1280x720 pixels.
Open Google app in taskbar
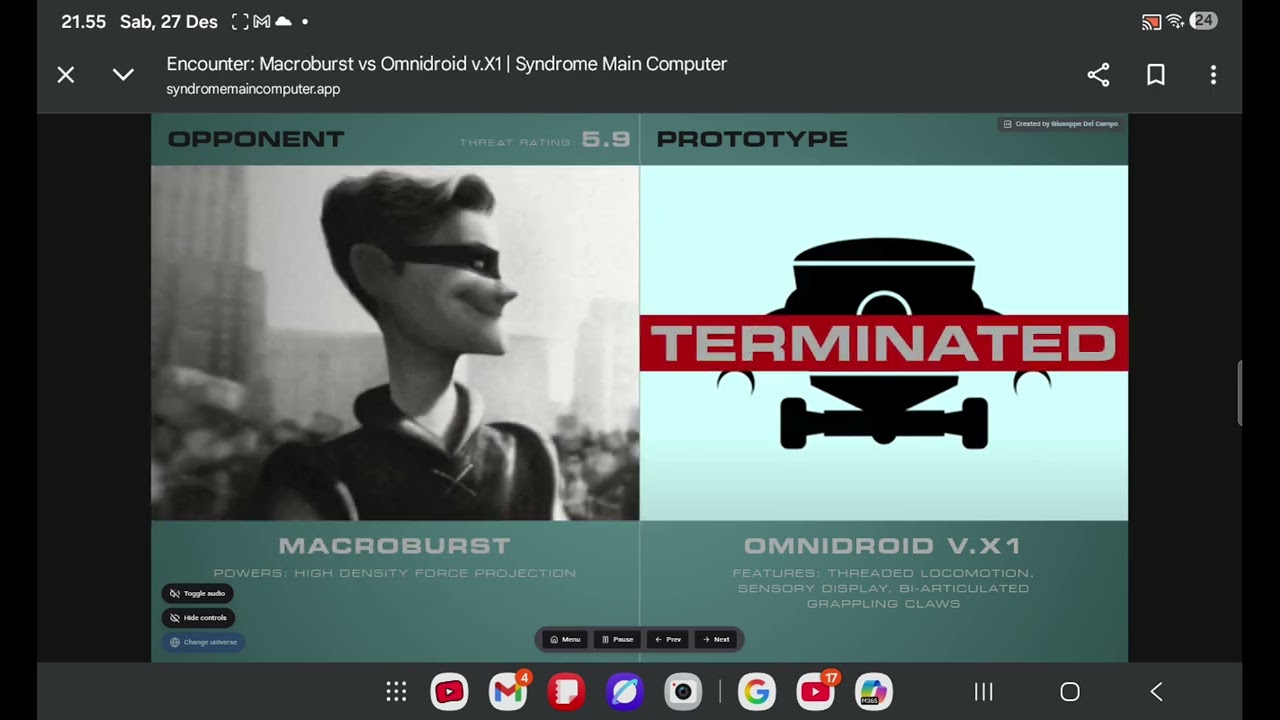click(757, 692)
